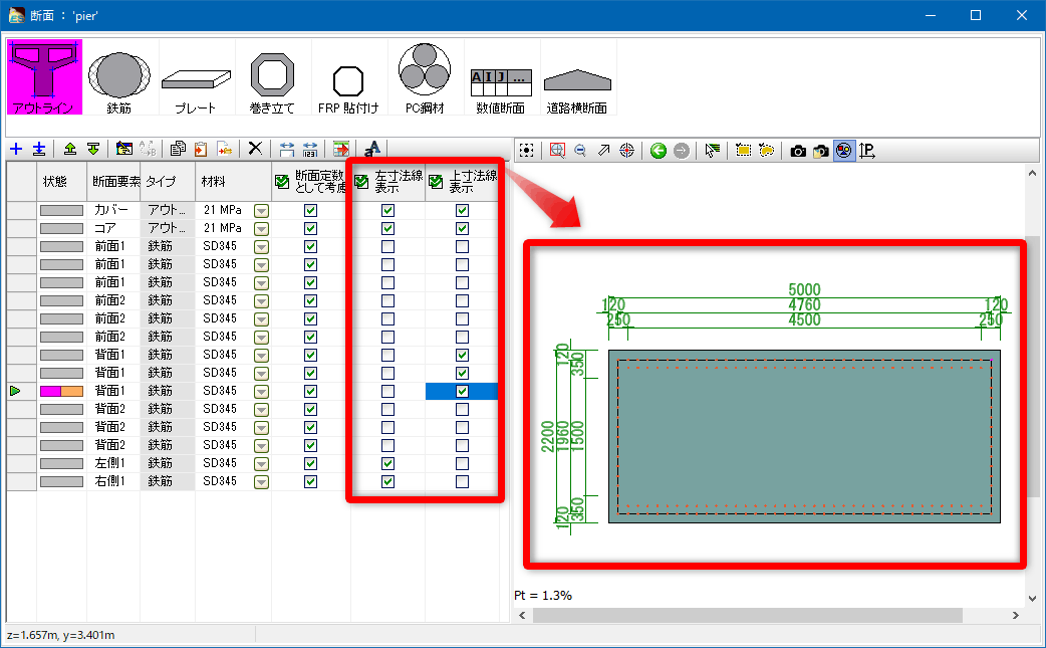1046x648 pixels.
Task: Uncheck 左寸法線表示 for the 右側1 row
Action: coord(388,481)
